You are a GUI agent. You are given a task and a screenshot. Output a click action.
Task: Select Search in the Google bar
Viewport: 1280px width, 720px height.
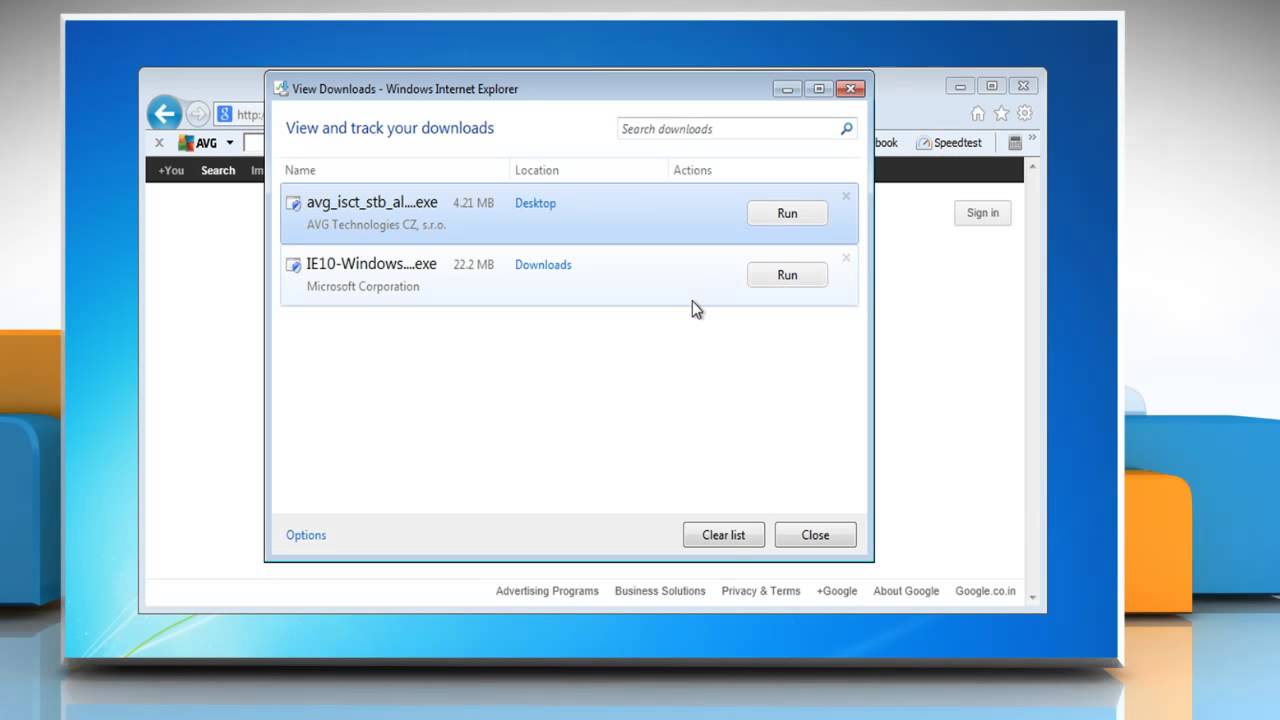pos(218,171)
